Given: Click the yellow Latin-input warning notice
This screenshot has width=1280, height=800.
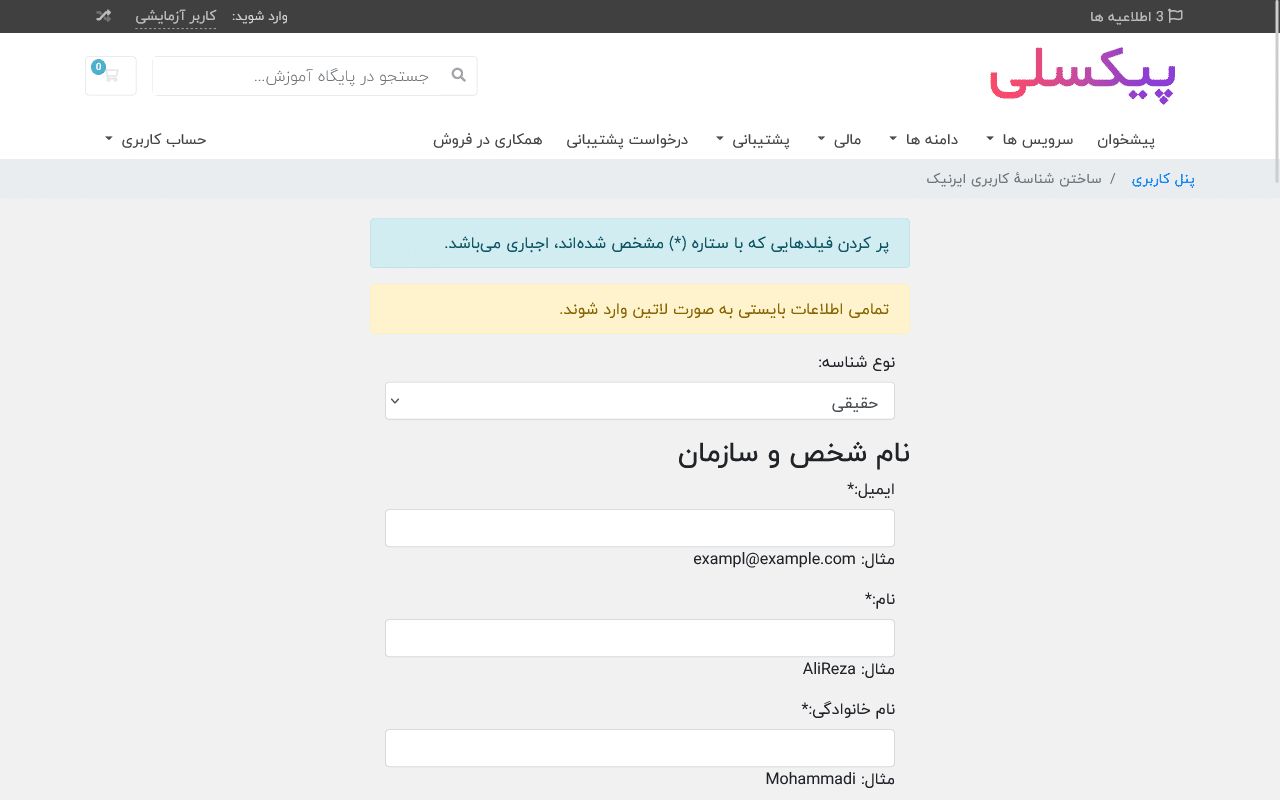Looking at the screenshot, I should tap(640, 309).
